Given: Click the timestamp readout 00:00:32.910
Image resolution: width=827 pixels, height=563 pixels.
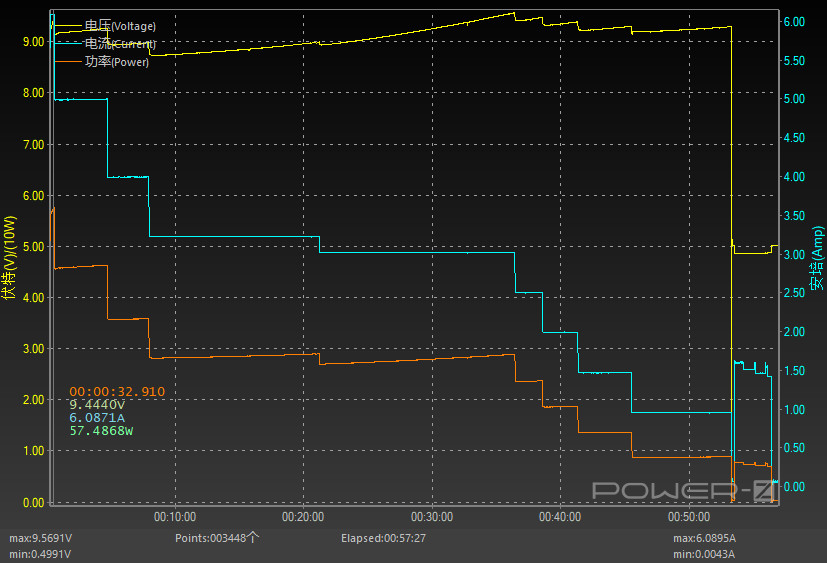Looking at the screenshot, I should click(117, 392).
